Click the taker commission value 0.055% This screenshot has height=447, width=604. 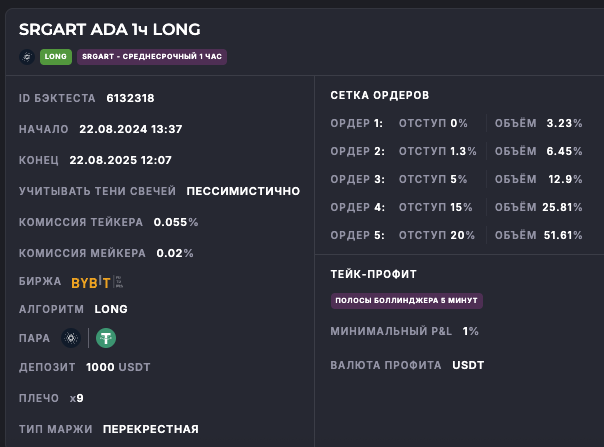point(176,222)
